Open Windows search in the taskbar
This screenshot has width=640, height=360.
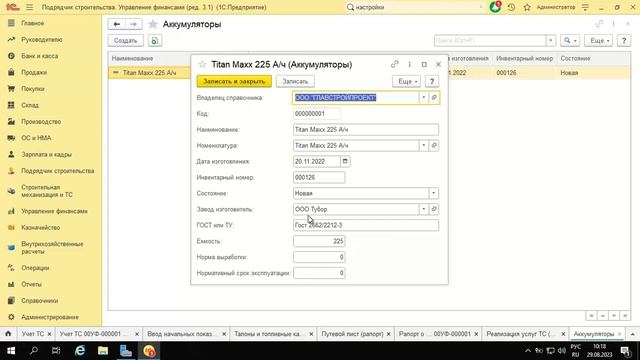pos(34,351)
